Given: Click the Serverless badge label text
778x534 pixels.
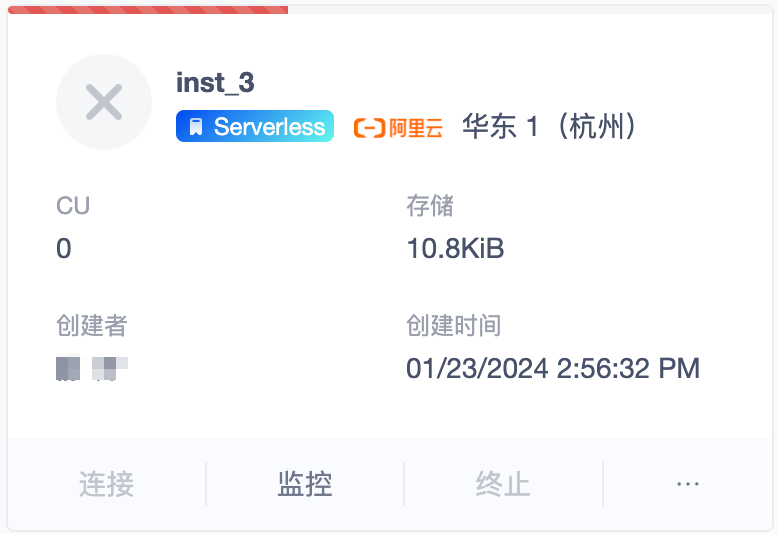Looking at the screenshot, I should [x=269, y=127].
